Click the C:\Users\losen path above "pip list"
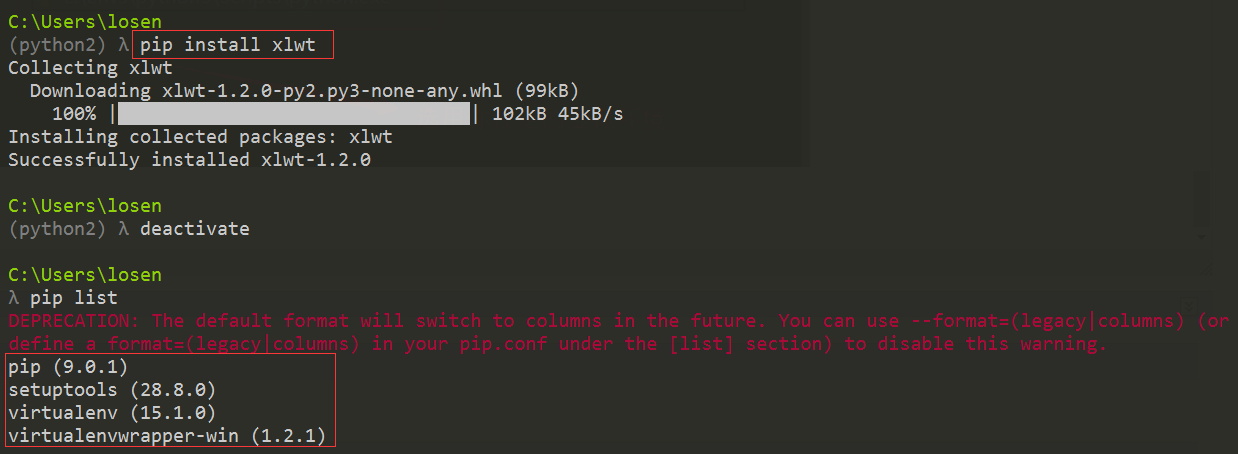The height and width of the screenshot is (454, 1238). (84, 275)
